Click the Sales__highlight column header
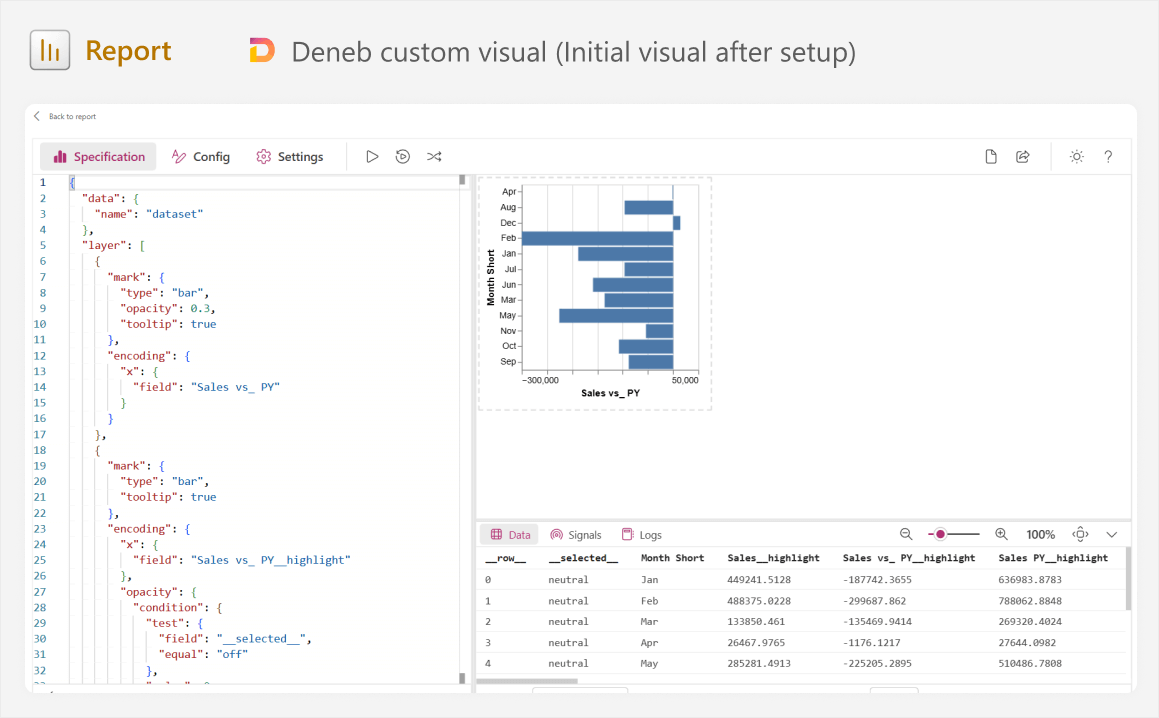The width and height of the screenshot is (1159, 718). click(x=773, y=558)
